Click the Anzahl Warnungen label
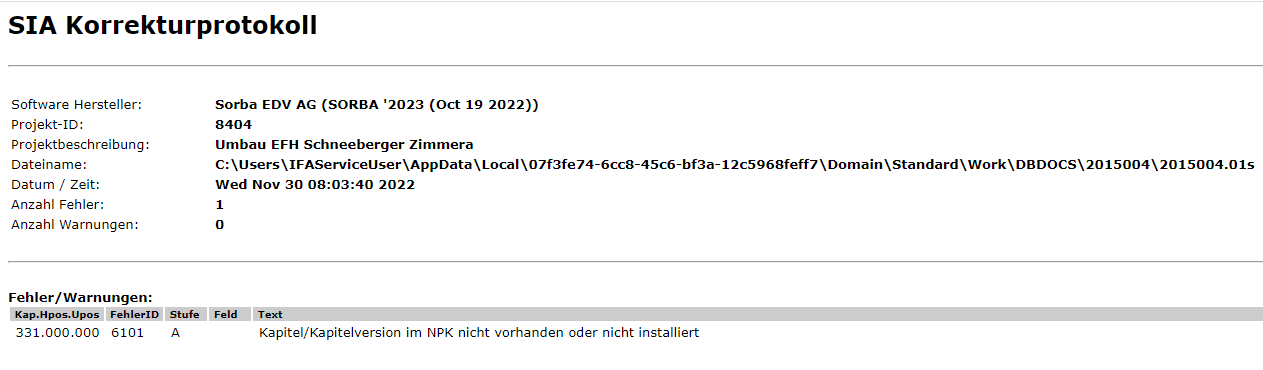The height and width of the screenshot is (370, 1263). tap(75, 224)
